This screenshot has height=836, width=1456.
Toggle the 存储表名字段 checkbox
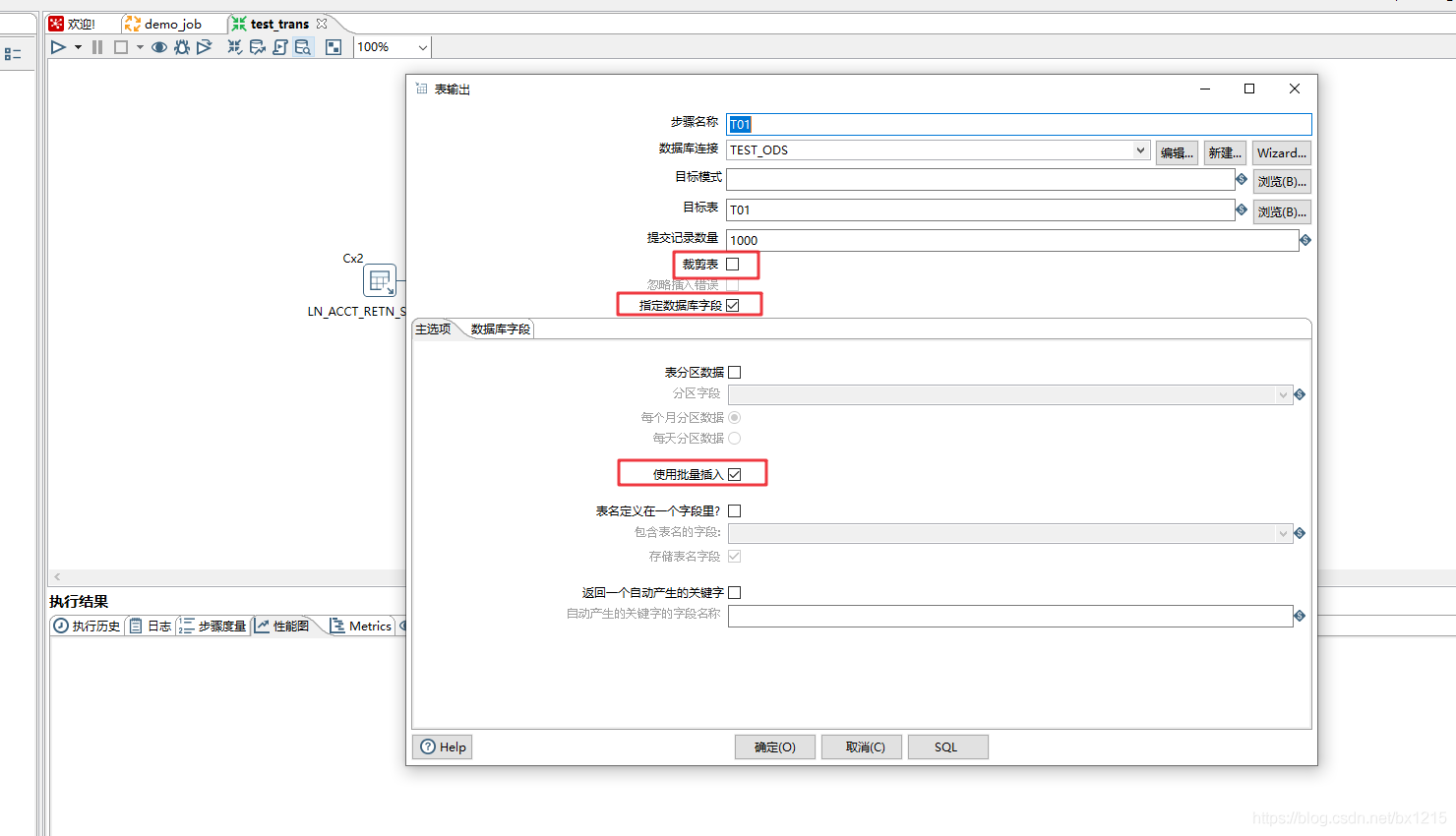(x=735, y=557)
